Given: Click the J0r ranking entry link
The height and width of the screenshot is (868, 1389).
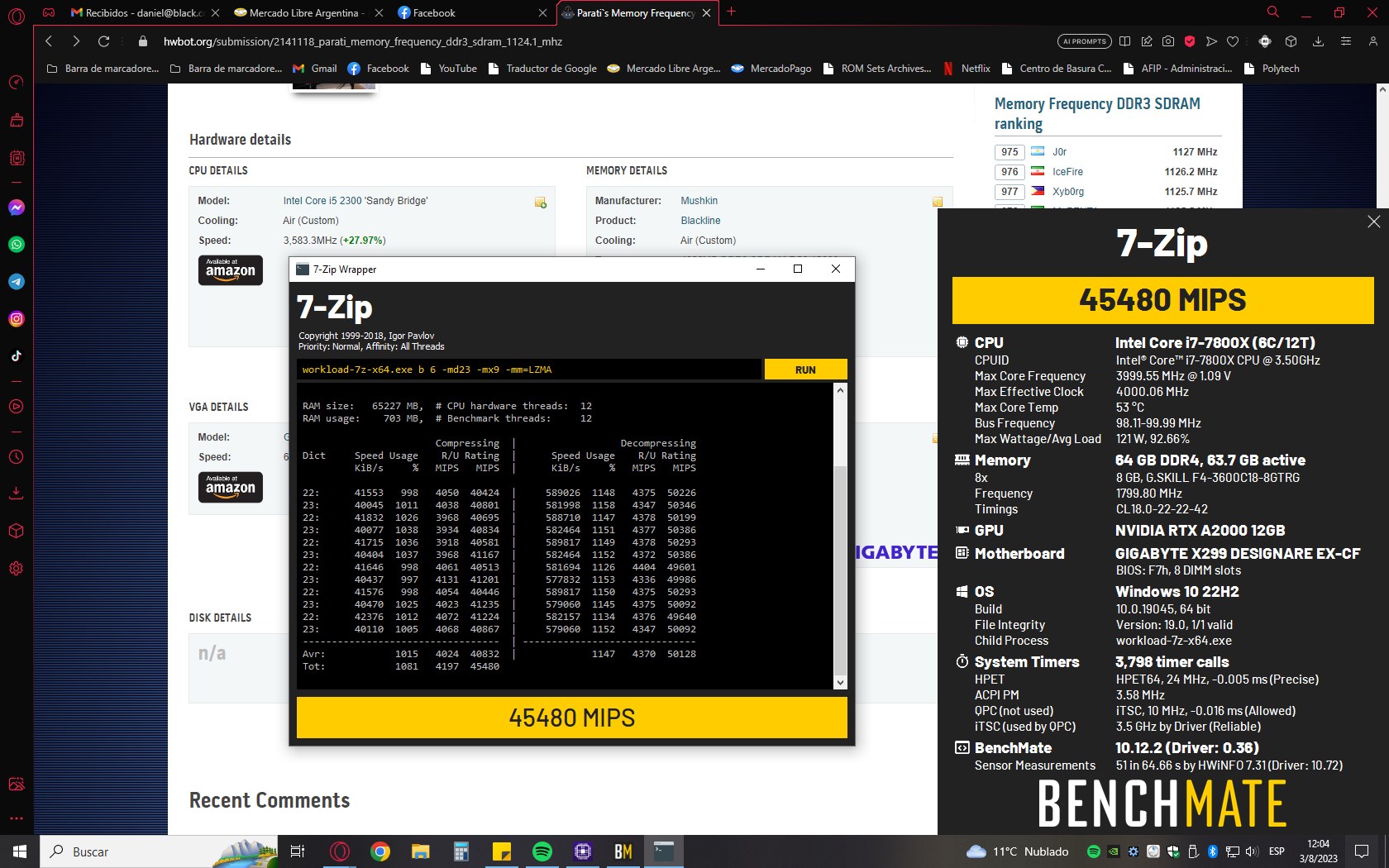Looking at the screenshot, I should click(1059, 152).
